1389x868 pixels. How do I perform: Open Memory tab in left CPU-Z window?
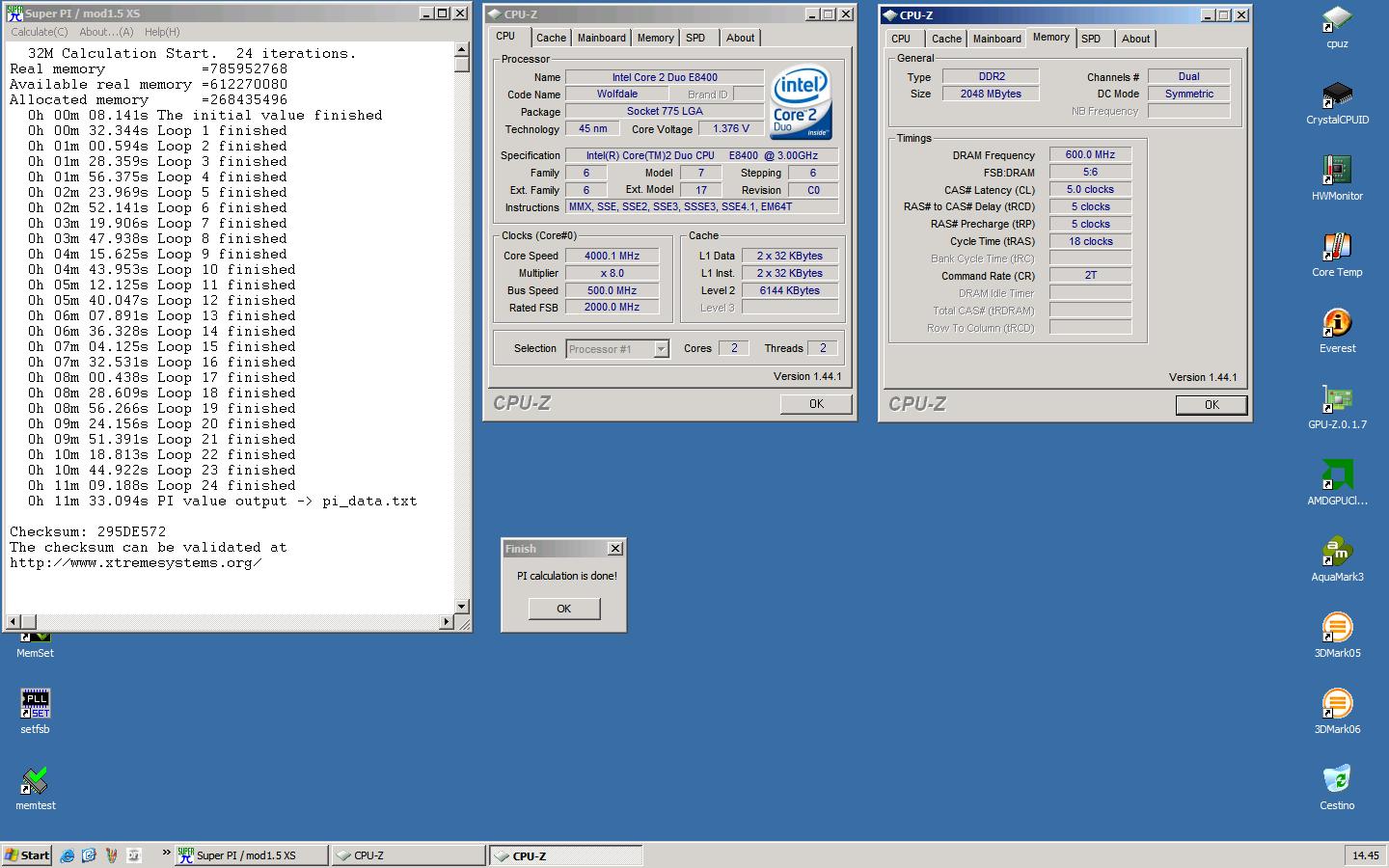pyautogui.click(x=655, y=38)
